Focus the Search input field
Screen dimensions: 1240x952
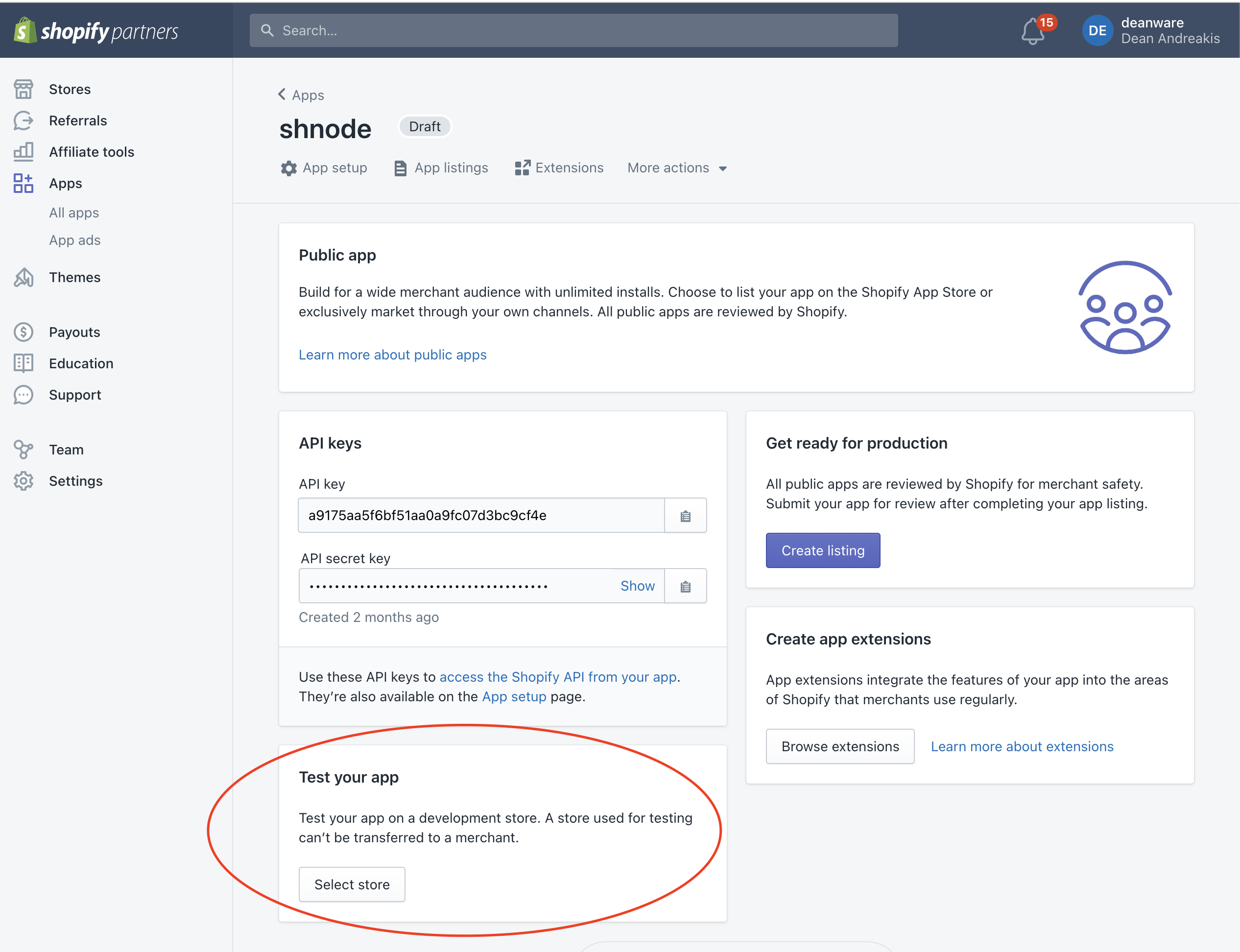pyautogui.click(x=573, y=30)
